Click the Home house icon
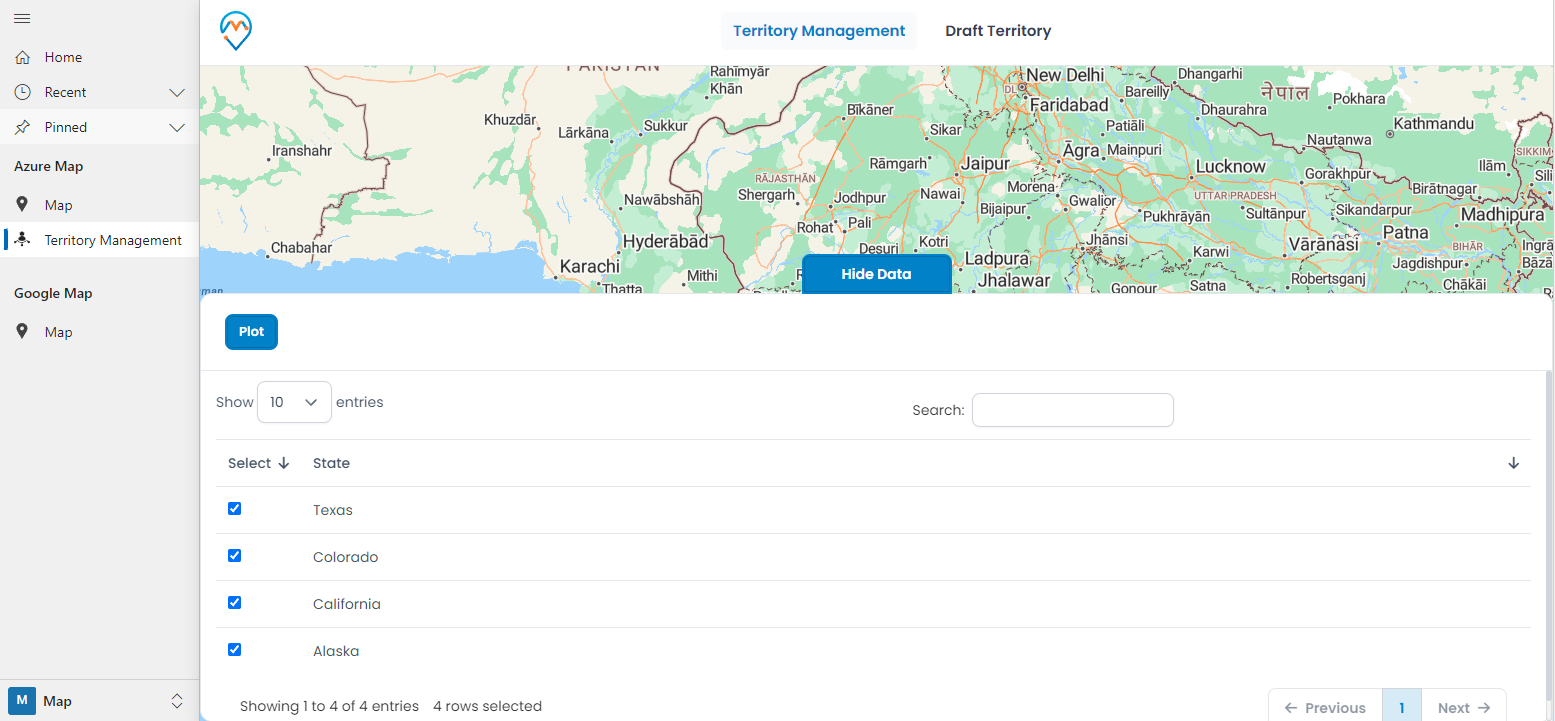 (x=22, y=57)
